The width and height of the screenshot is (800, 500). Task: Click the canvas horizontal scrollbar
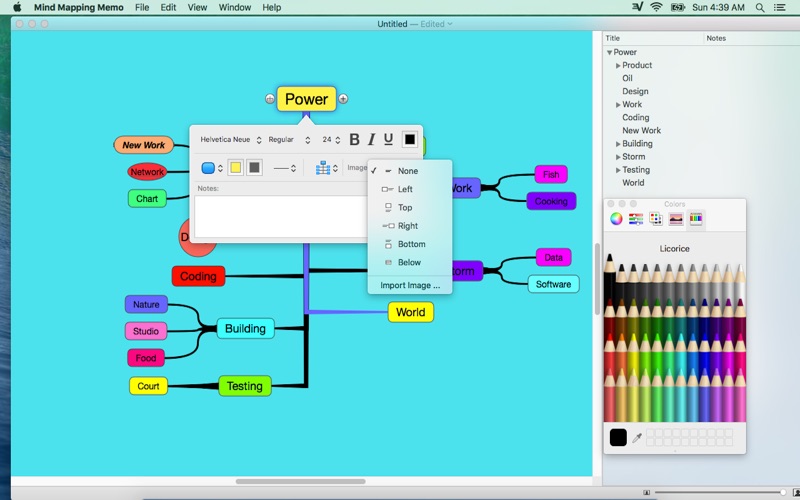coord(301,481)
